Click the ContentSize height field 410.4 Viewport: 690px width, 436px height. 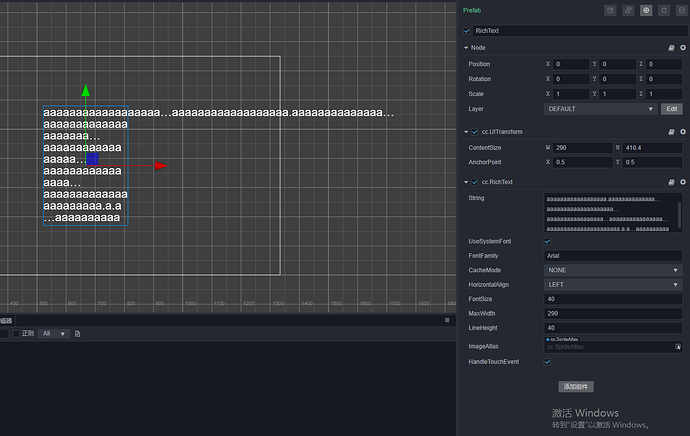[653, 148]
